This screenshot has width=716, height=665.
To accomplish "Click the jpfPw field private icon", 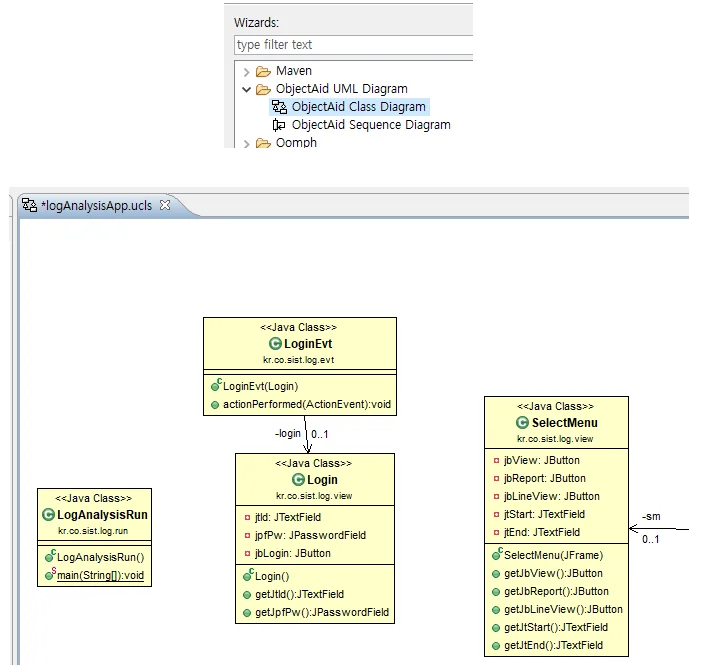I will coord(247,535).
